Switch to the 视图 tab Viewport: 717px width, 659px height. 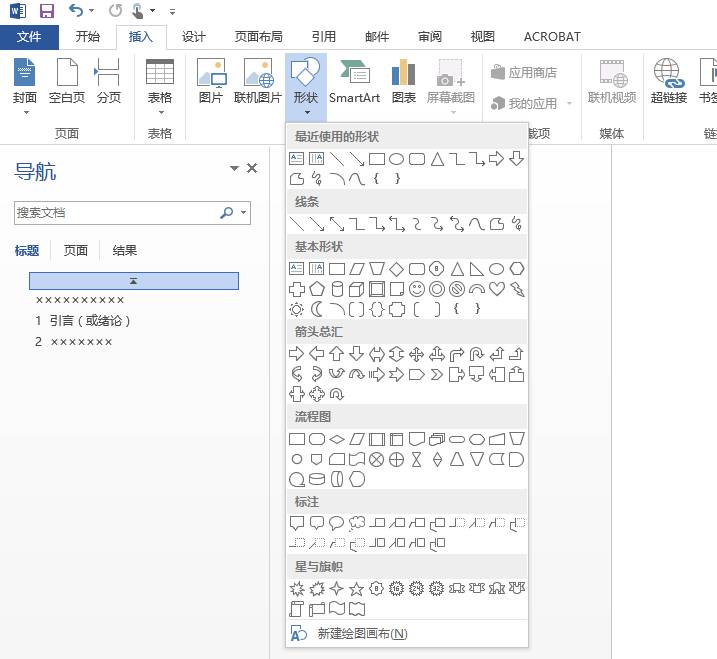click(483, 37)
